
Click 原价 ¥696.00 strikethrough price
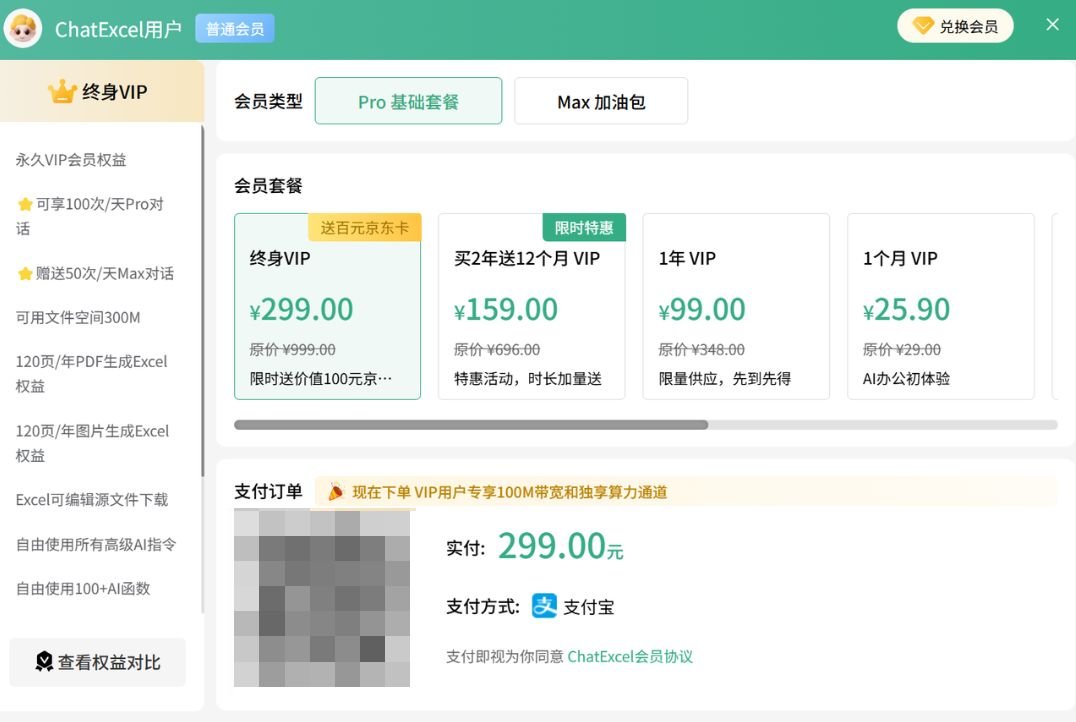point(497,349)
